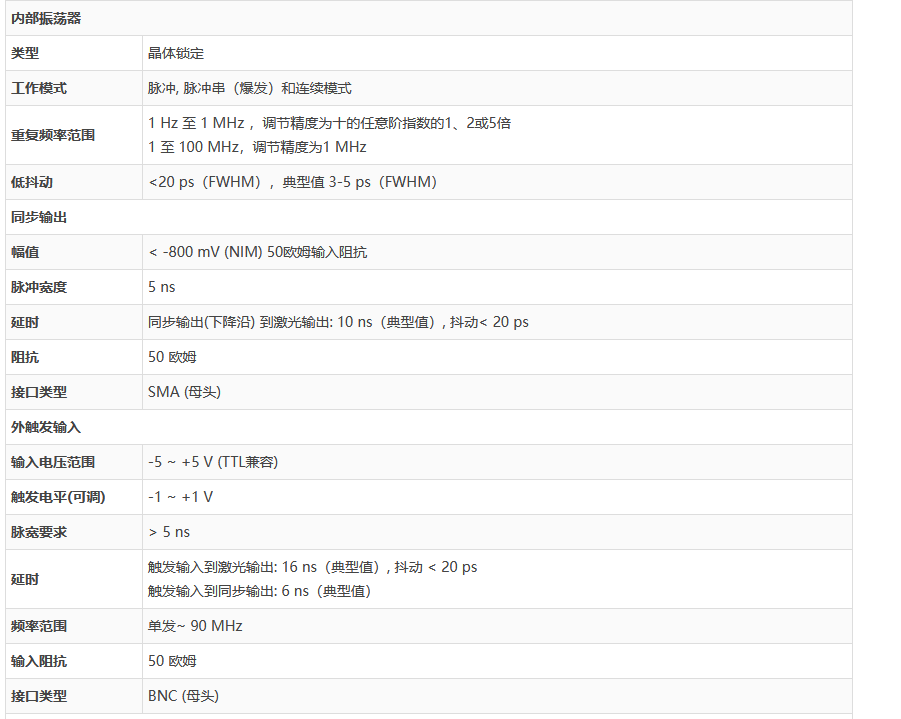The width and height of the screenshot is (901, 719).
Task: Click the 重复频率范围 label cell
Action: 53,135
